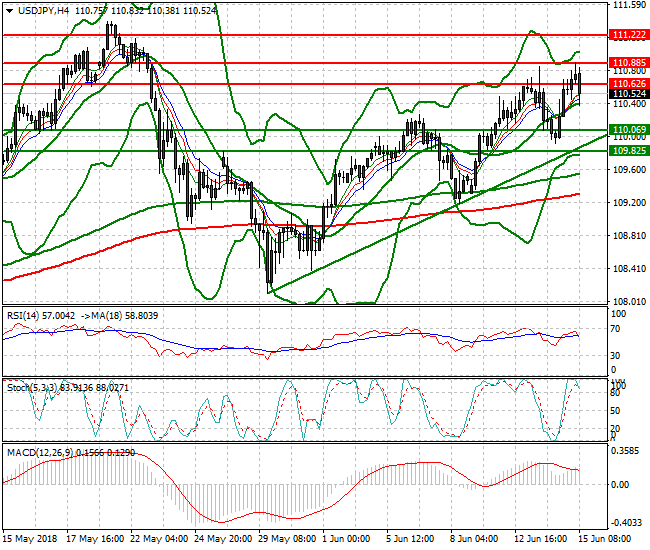Select the red 110.885 resistance price label
650x550 pixels.
click(x=629, y=63)
